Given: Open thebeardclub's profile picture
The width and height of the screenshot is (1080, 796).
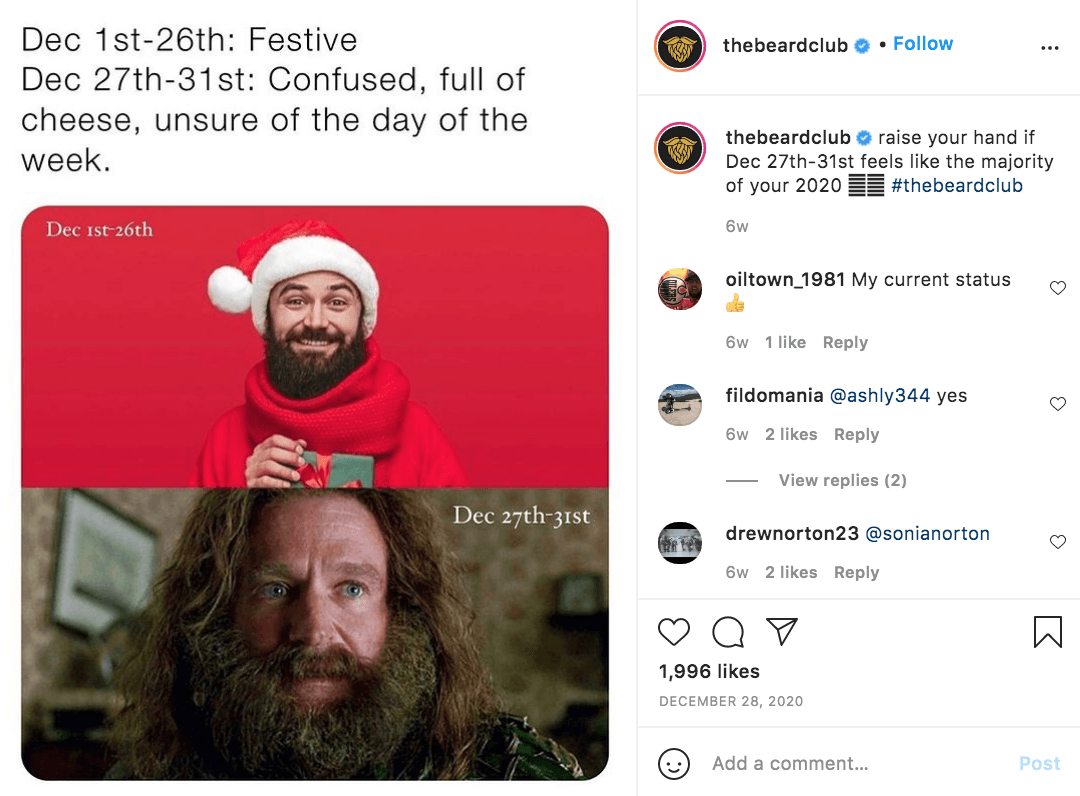Looking at the screenshot, I should [x=680, y=44].
